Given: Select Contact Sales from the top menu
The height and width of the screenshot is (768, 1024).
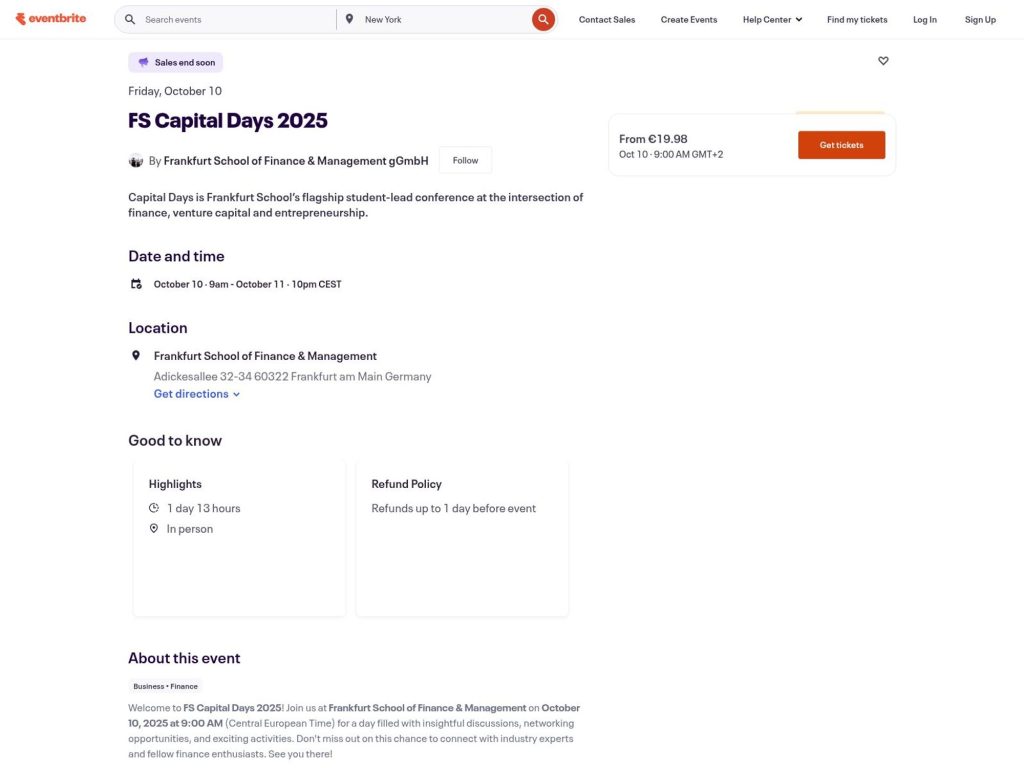Looking at the screenshot, I should click(606, 18).
